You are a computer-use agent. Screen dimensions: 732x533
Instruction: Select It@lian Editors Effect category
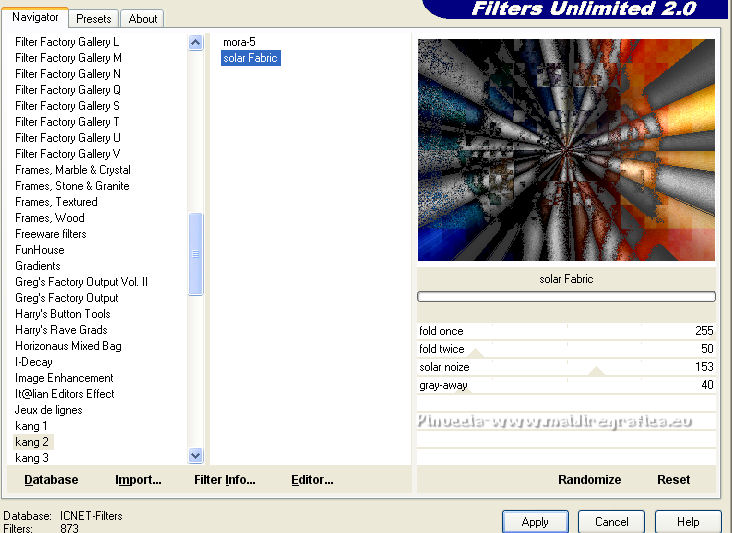tap(64, 394)
